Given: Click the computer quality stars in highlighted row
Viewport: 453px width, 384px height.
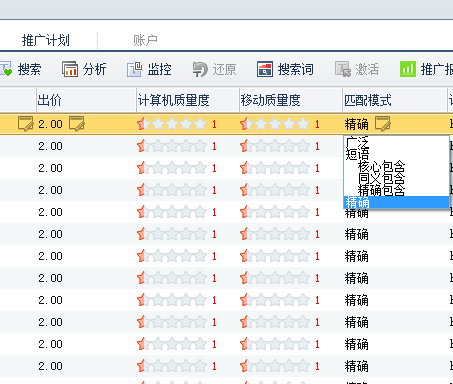Looking at the screenshot, I should pyautogui.click(x=172, y=124).
